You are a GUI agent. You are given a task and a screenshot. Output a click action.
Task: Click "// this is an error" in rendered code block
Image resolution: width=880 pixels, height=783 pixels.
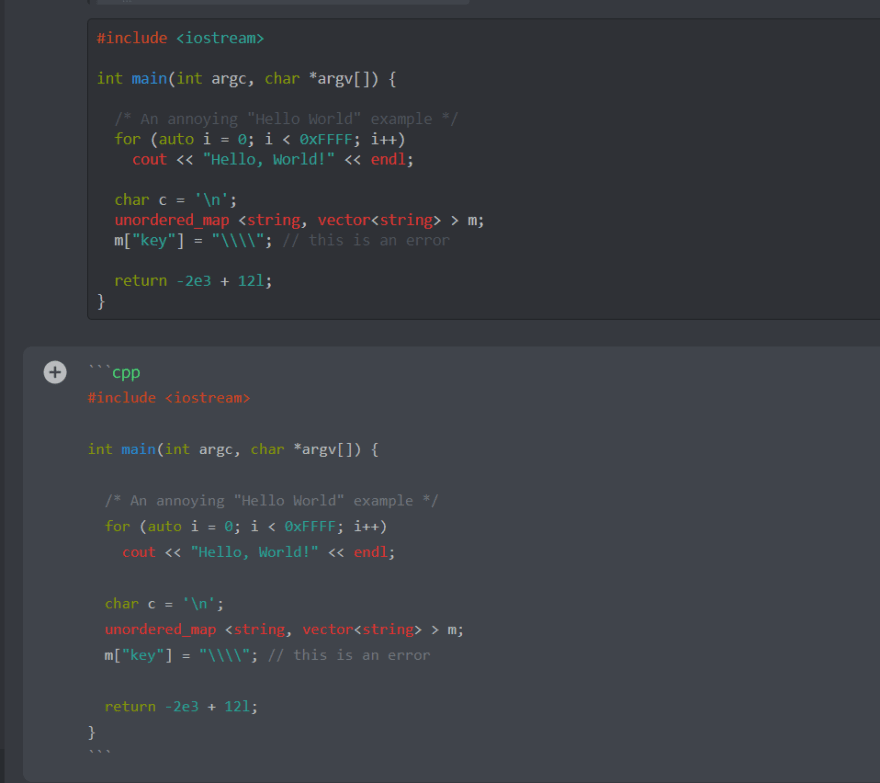click(x=366, y=240)
